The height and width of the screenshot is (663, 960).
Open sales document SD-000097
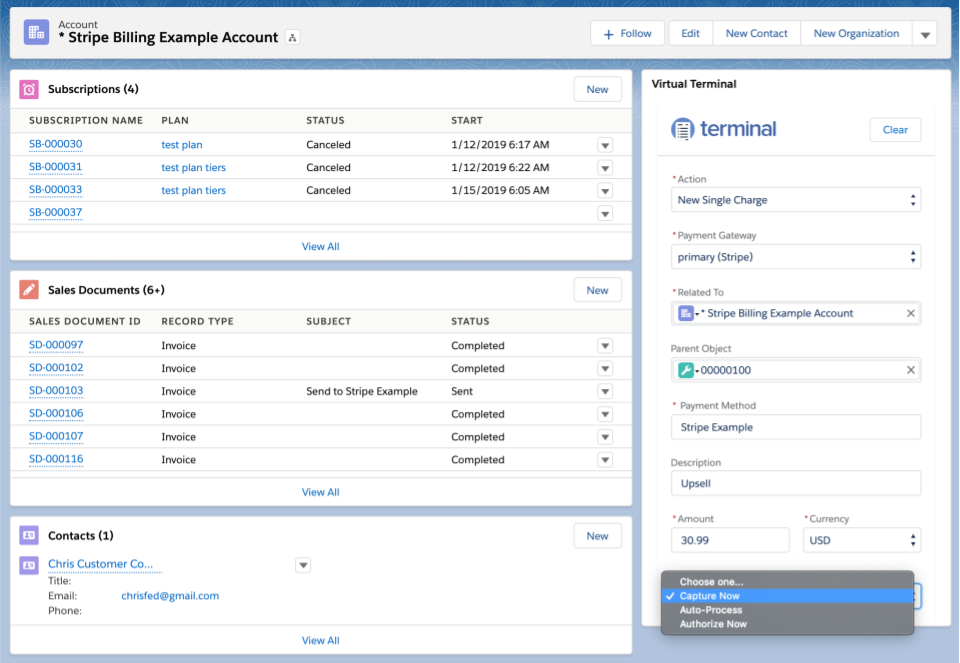pos(56,345)
